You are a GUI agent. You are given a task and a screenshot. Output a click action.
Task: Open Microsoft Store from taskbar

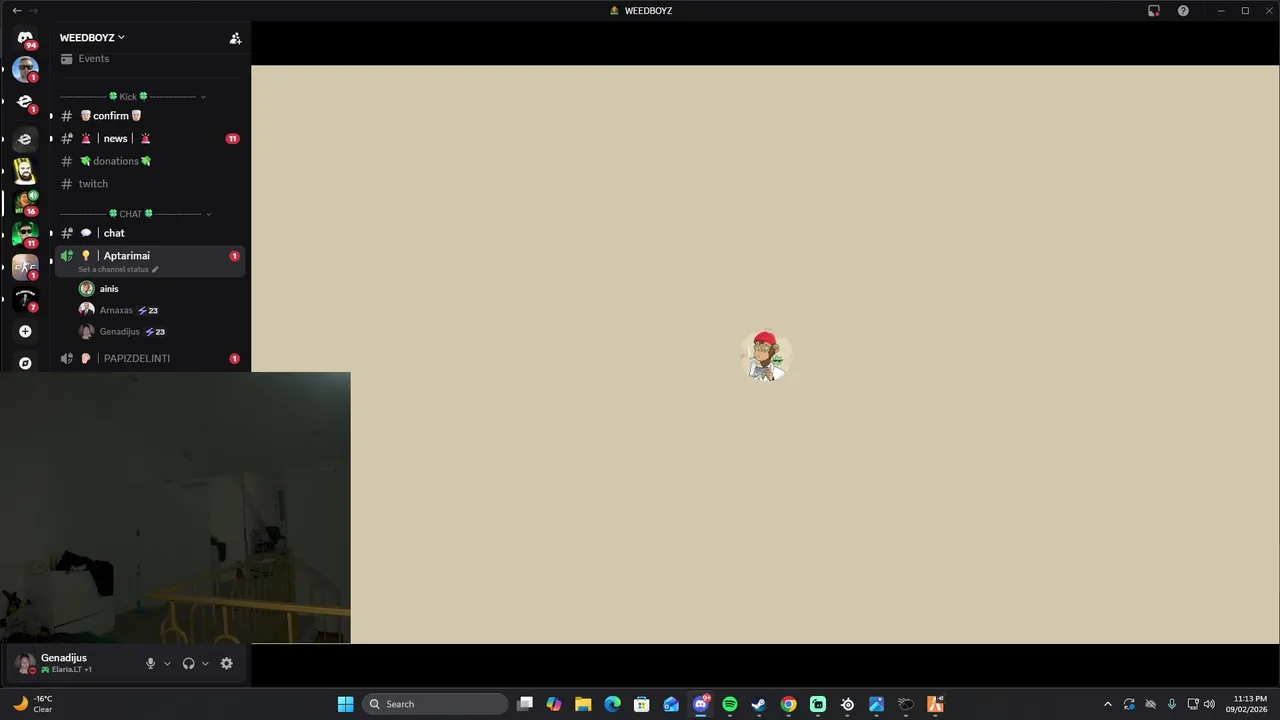pos(642,704)
